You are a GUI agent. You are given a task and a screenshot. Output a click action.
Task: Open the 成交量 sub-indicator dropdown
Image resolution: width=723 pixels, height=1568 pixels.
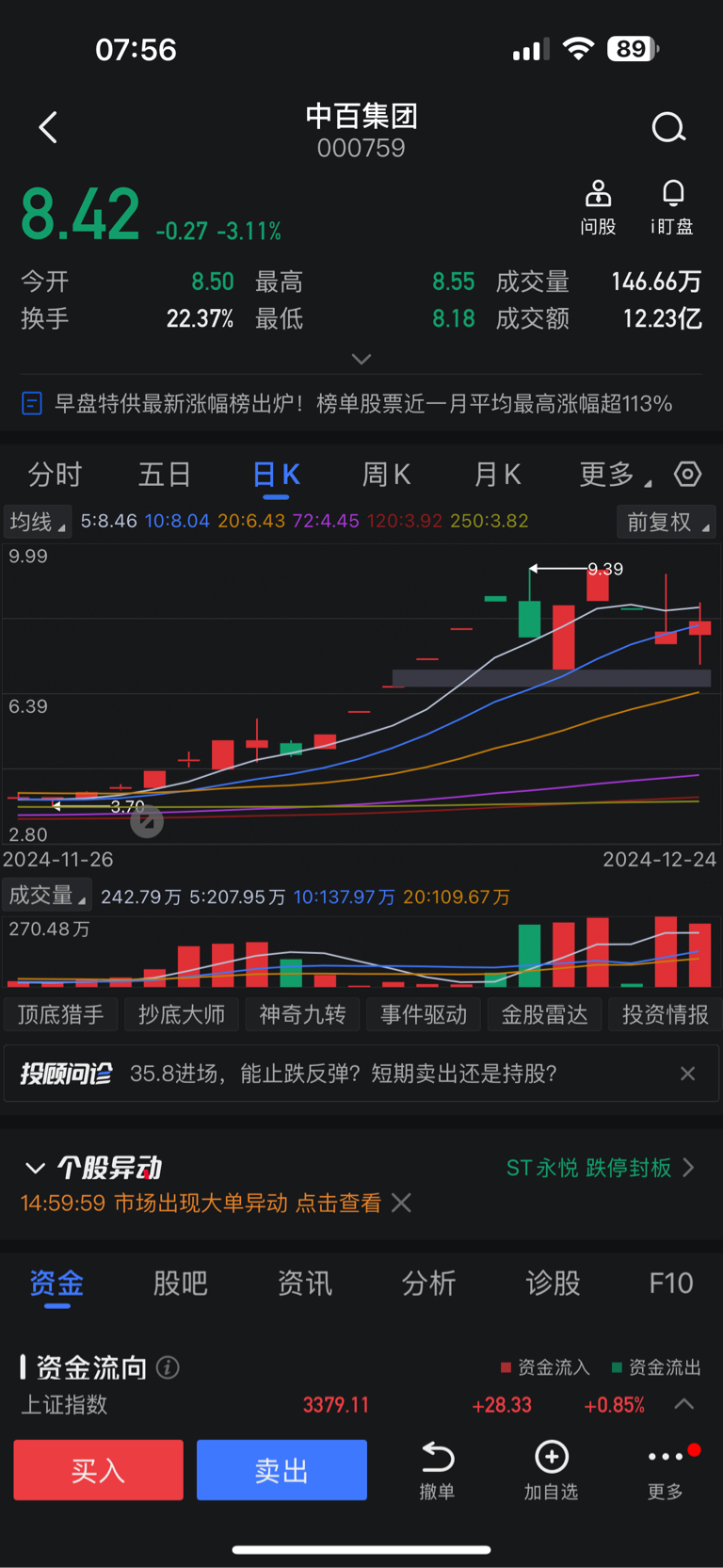pyautogui.click(x=47, y=896)
